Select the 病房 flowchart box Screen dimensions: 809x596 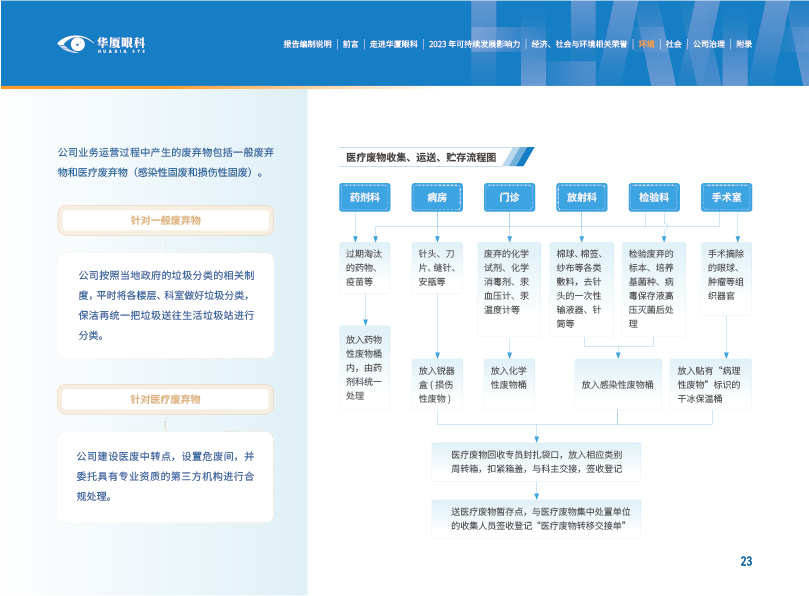coord(437,198)
